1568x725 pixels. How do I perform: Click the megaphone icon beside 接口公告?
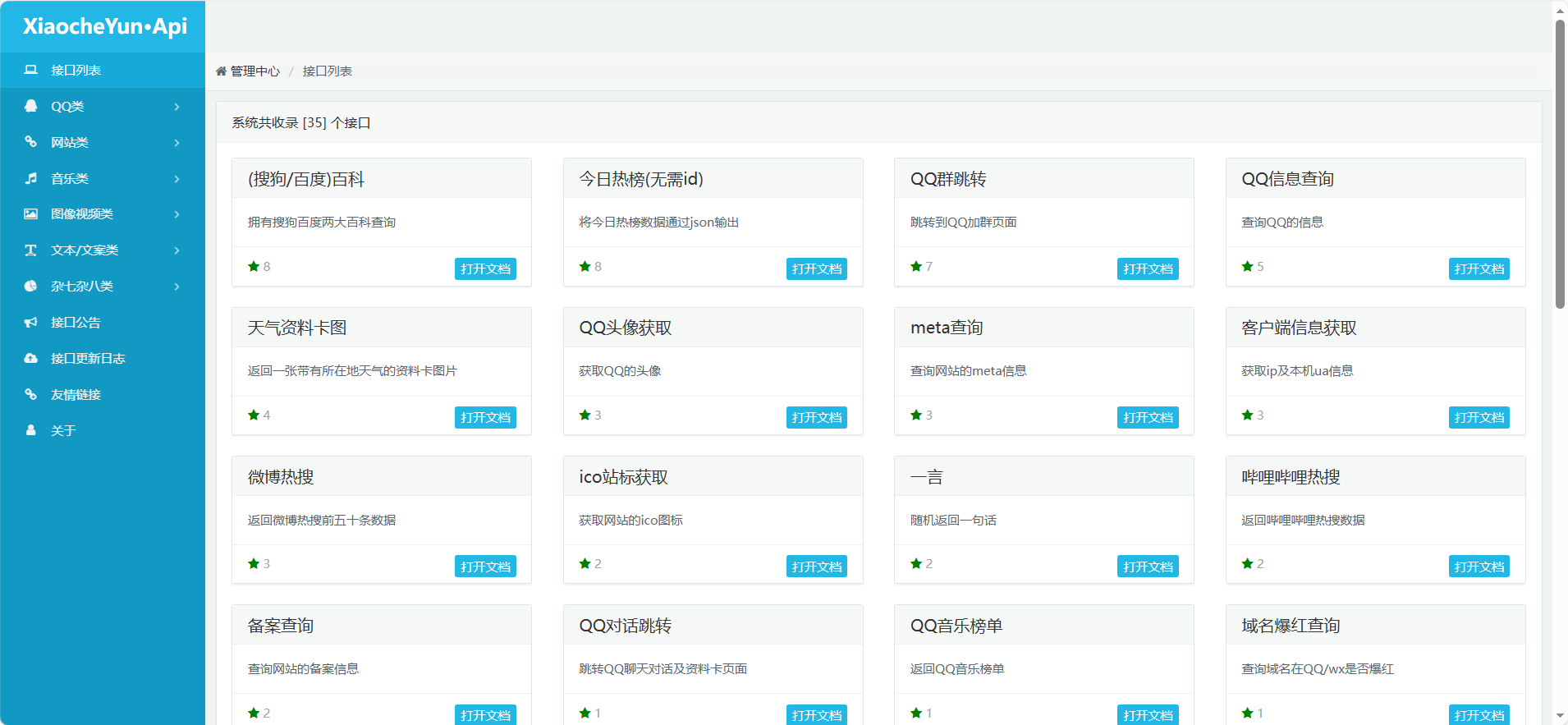click(x=31, y=323)
